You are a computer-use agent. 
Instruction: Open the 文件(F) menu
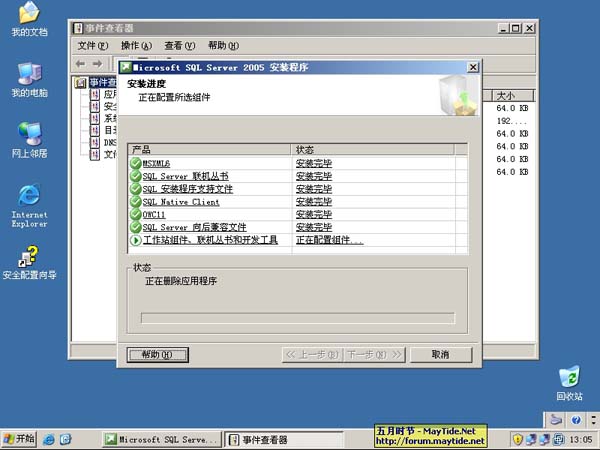click(92, 46)
